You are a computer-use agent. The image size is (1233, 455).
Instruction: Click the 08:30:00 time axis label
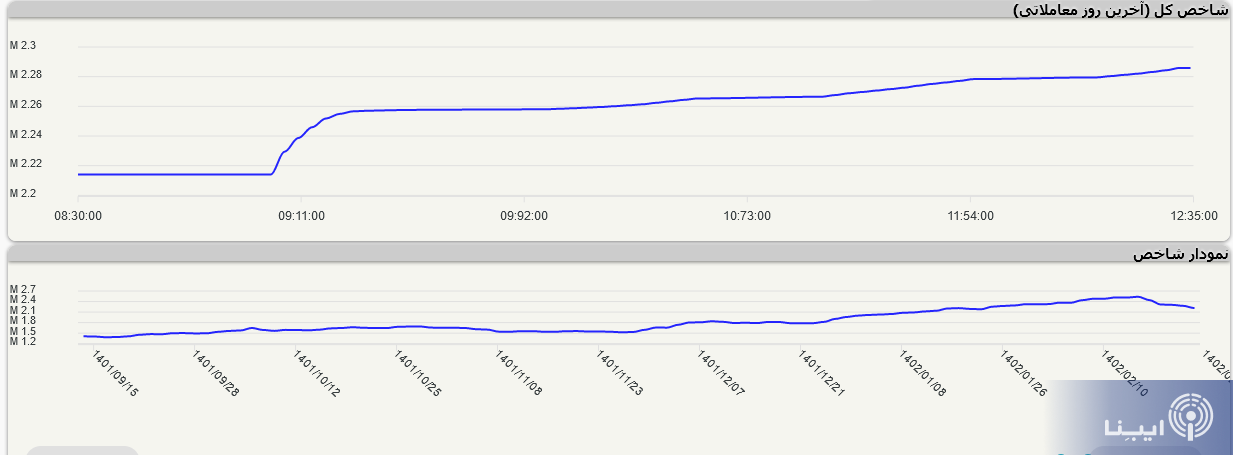(78, 215)
